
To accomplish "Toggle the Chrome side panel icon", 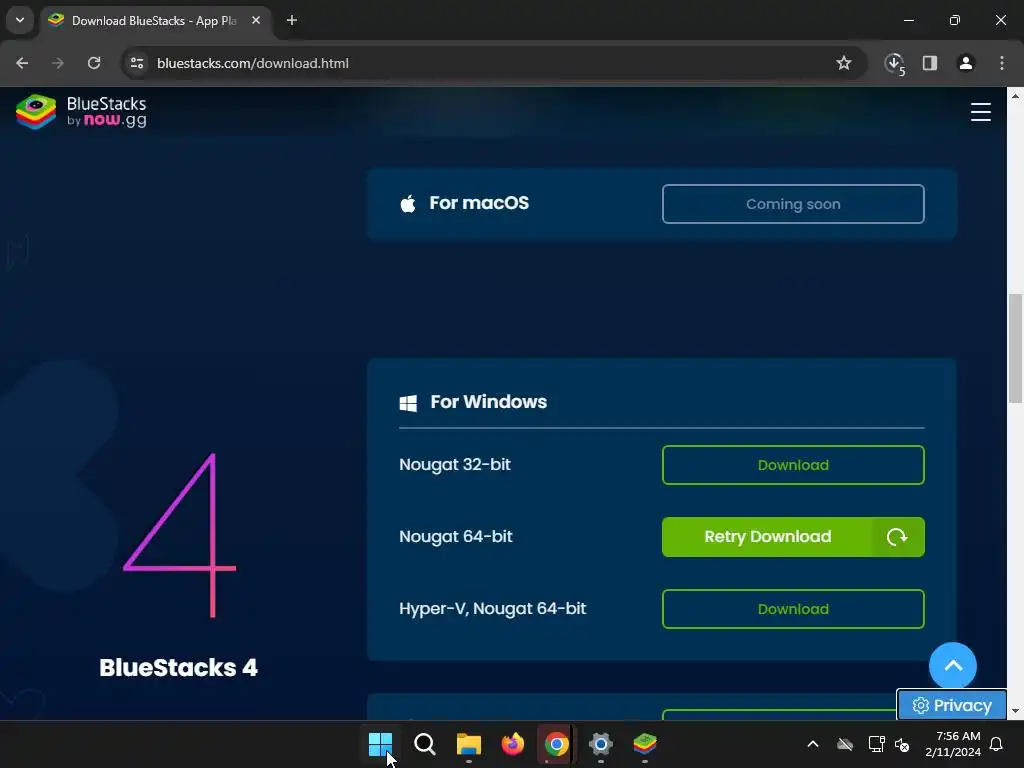I will pos(930,63).
